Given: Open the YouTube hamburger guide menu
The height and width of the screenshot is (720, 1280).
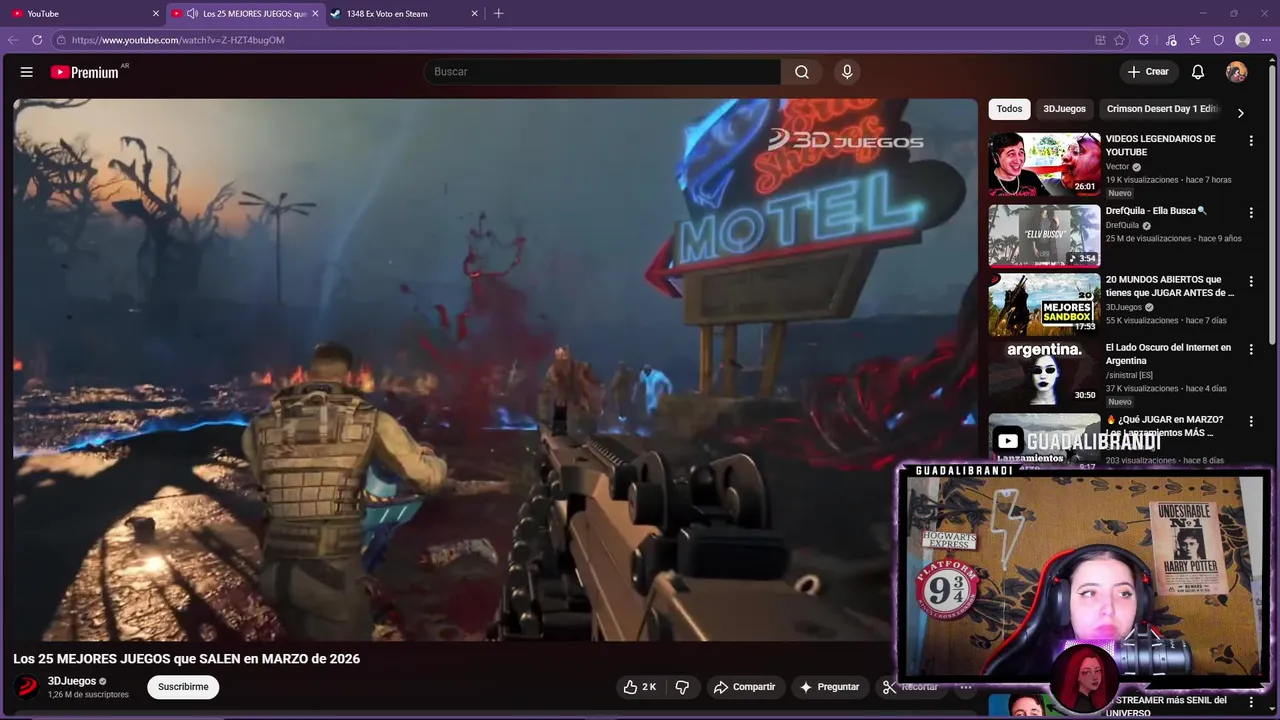Looking at the screenshot, I should pos(27,72).
